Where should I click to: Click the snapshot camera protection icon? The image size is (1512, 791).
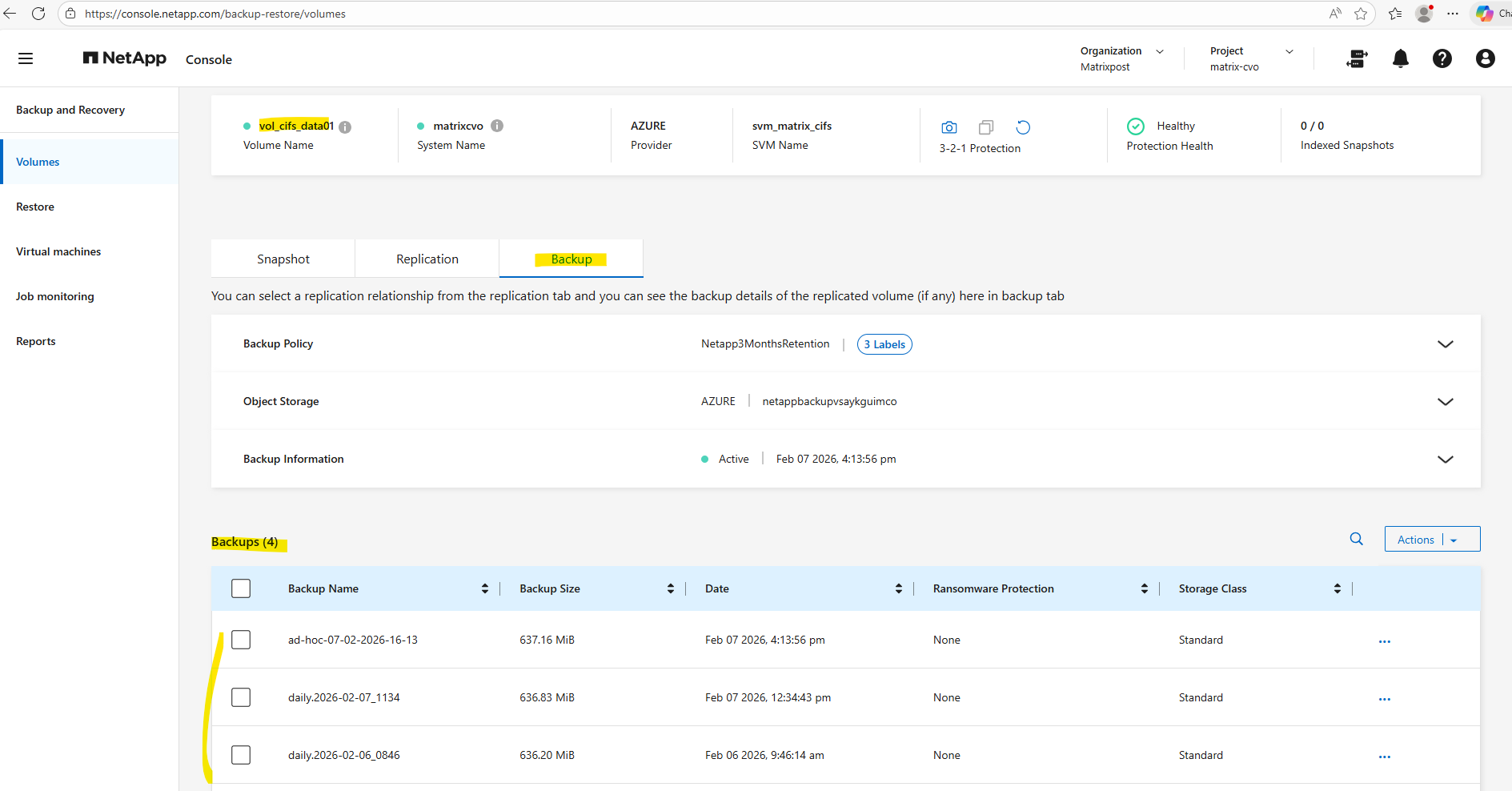coord(949,127)
